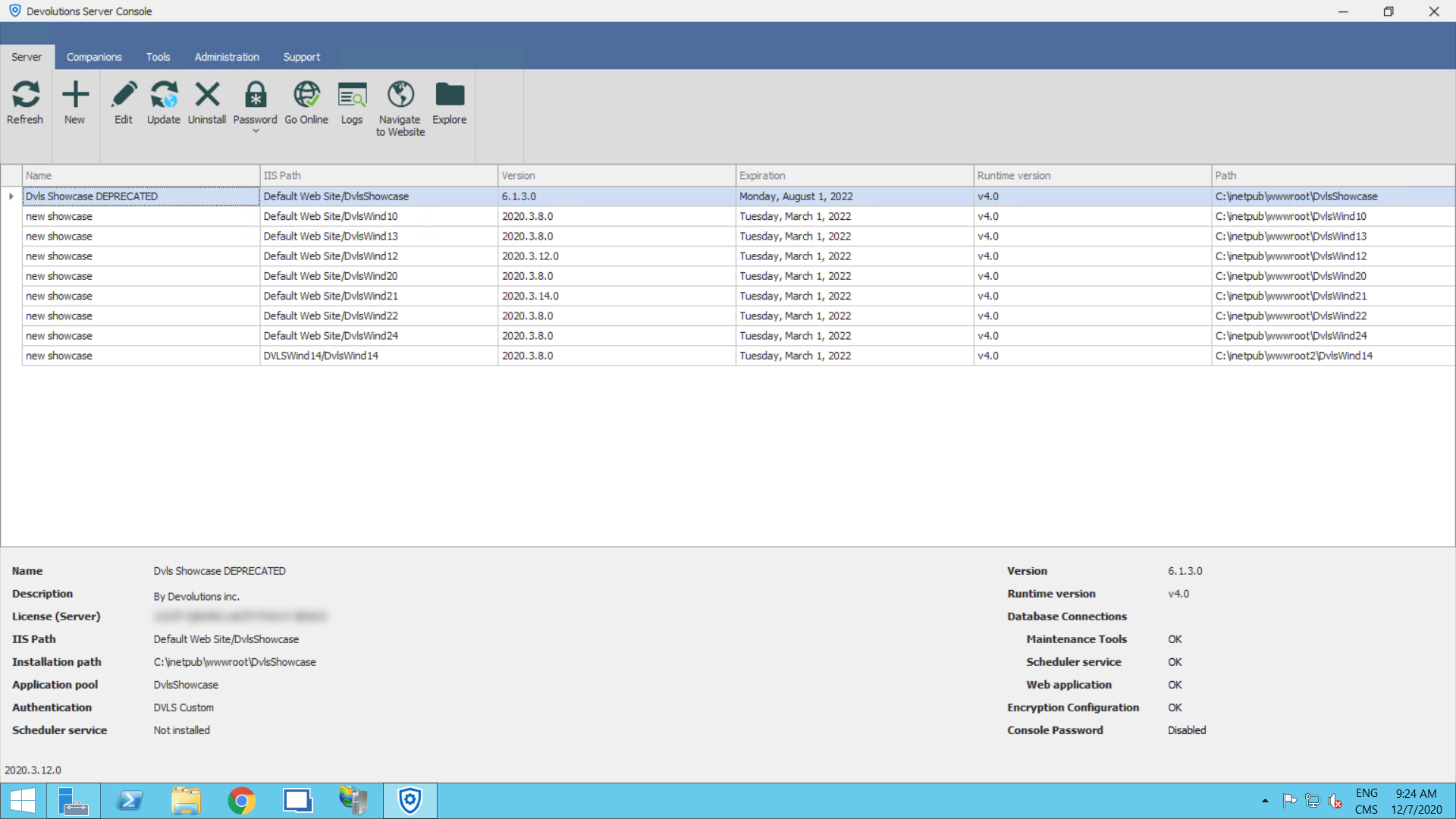
Task: Open the Support ribbon tab
Action: click(302, 57)
